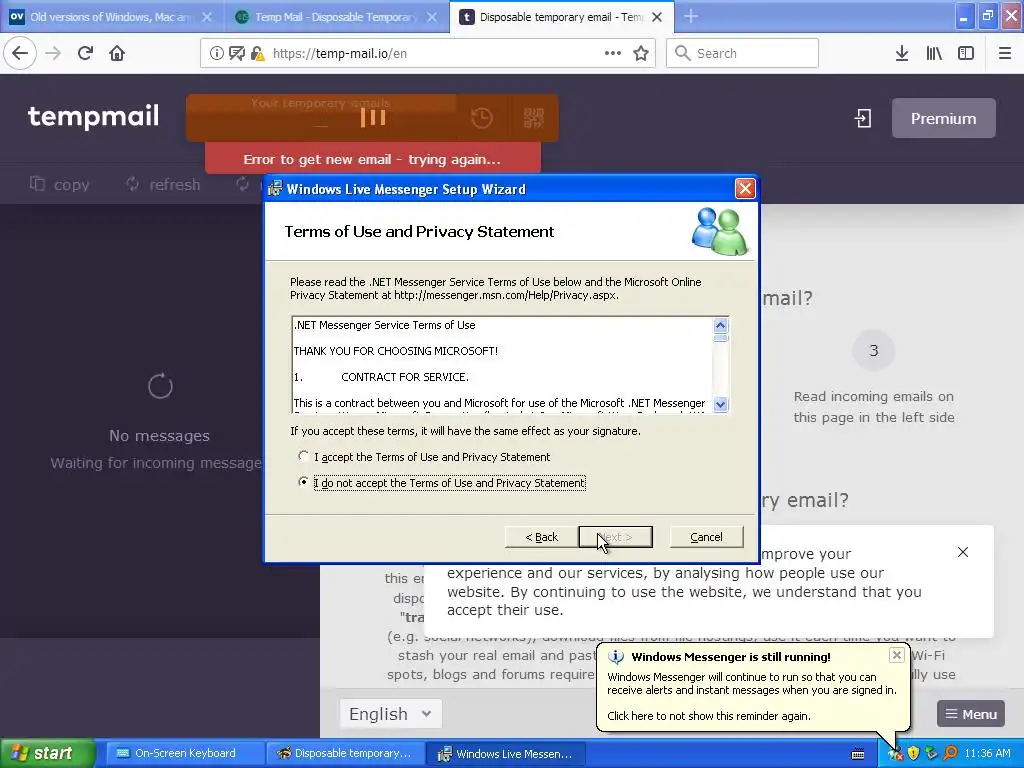Click the terms text scroll up arrow
This screenshot has height=768, width=1024.
pos(720,325)
